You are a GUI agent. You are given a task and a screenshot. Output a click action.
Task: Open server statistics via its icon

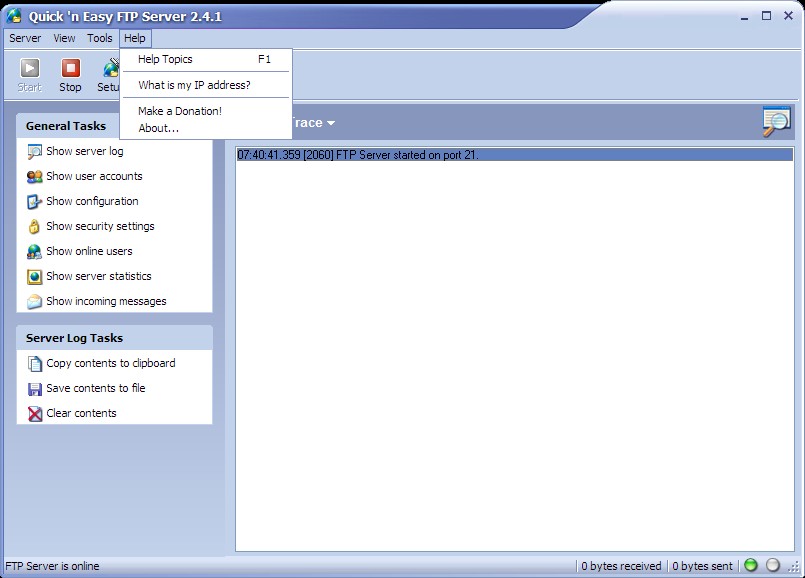[34, 277]
